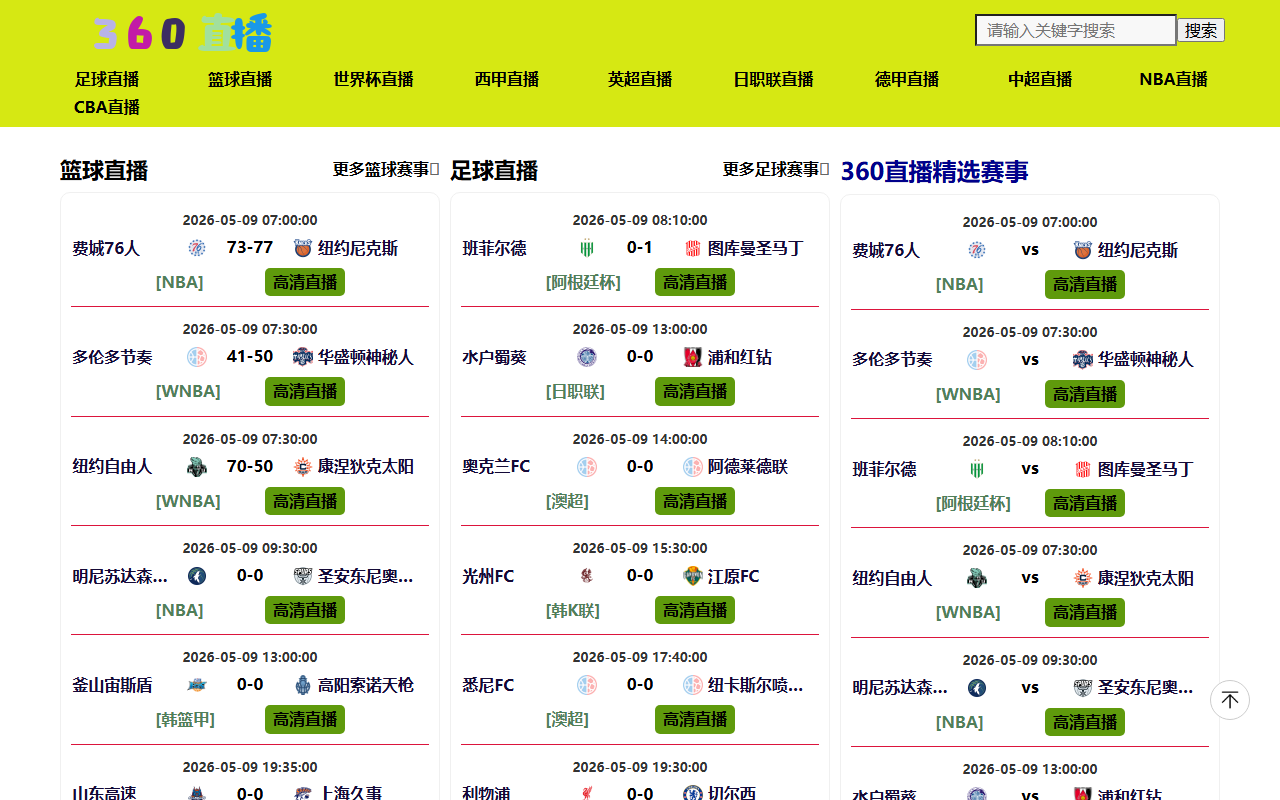Click the 73-77 score in 篮球直播

pos(250,247)
